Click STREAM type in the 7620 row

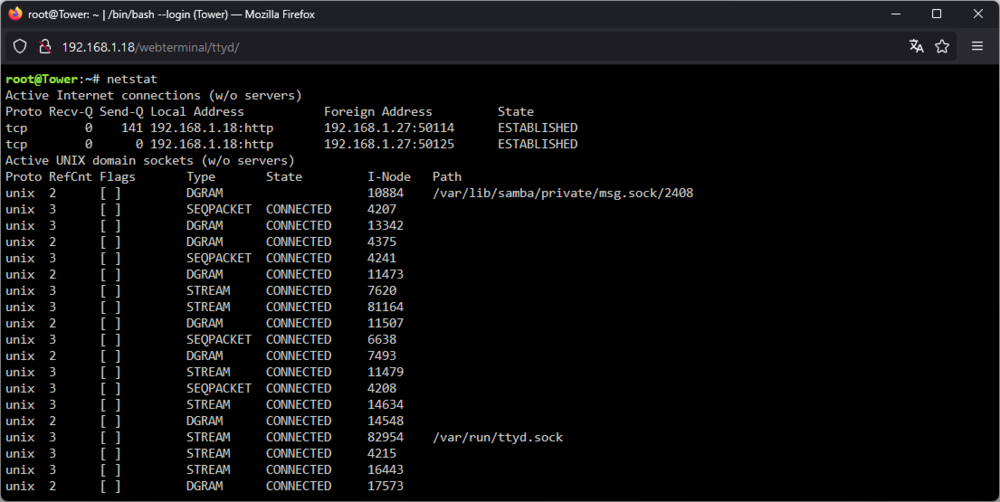(208, 291)
